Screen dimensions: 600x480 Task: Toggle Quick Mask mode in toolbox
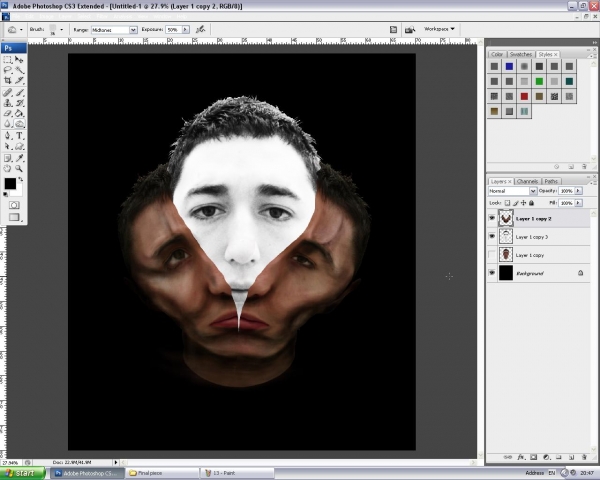(x=14, y=205)
